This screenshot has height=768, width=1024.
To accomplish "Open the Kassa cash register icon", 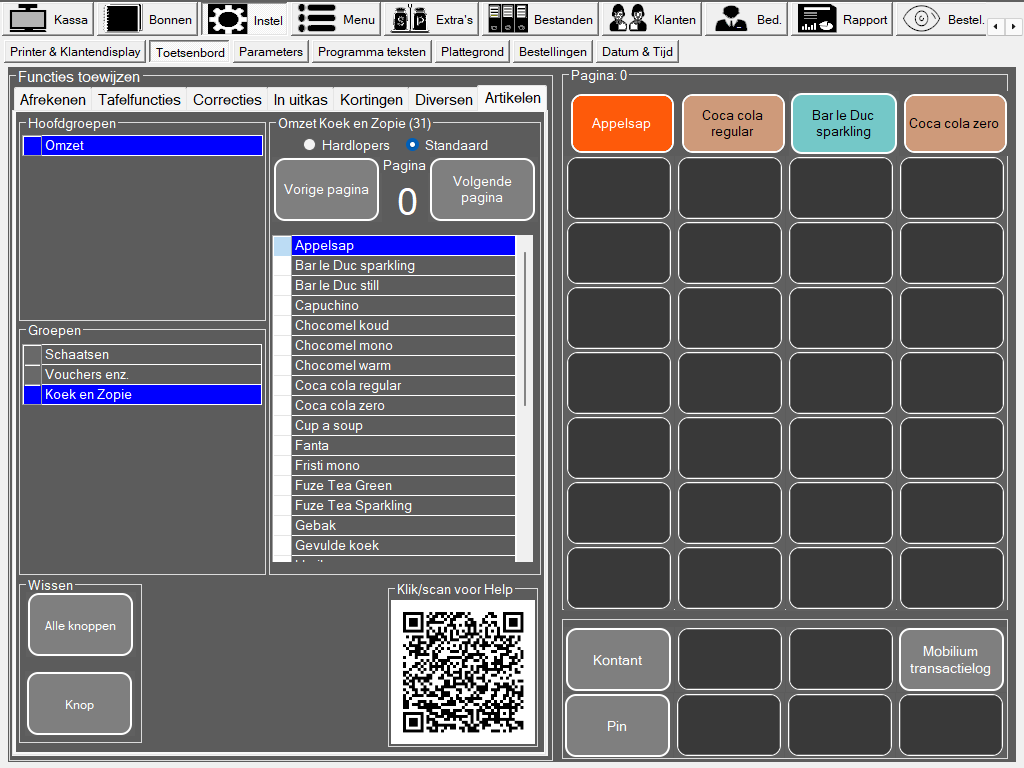I will [29, 19].
